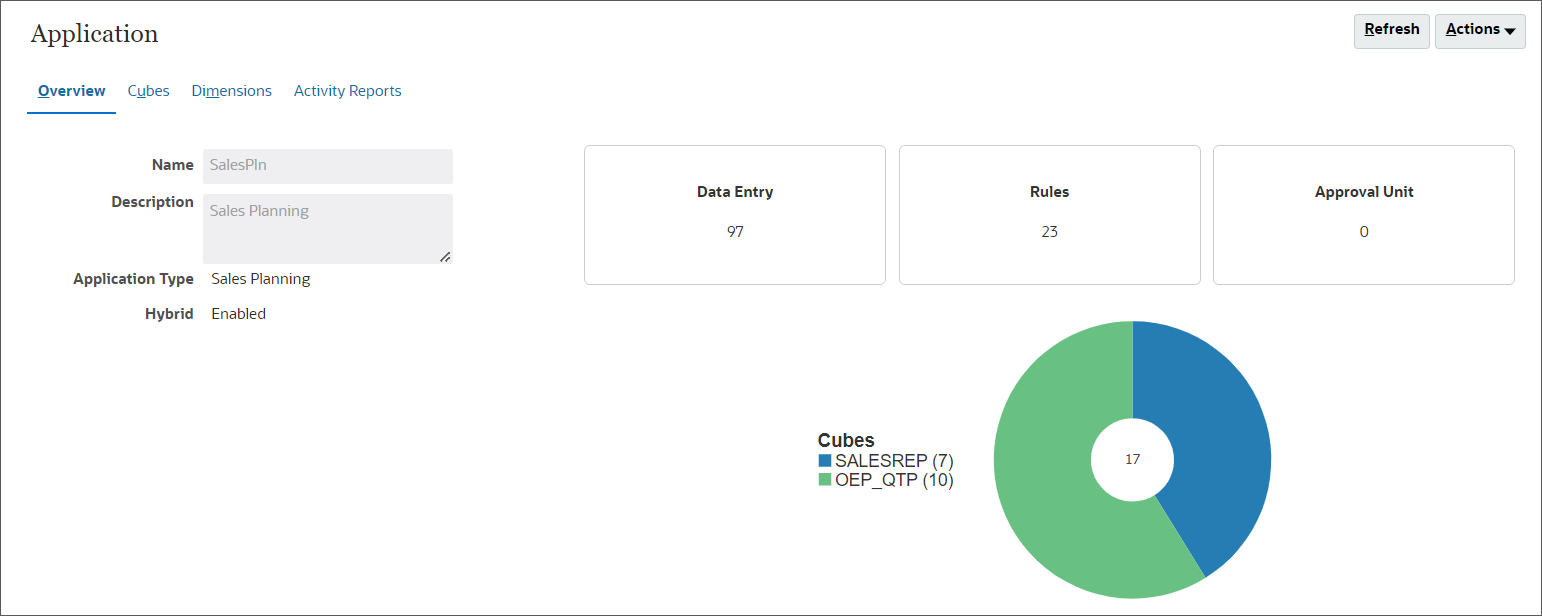Open the Dimensions tab

[x=231, y=90]
